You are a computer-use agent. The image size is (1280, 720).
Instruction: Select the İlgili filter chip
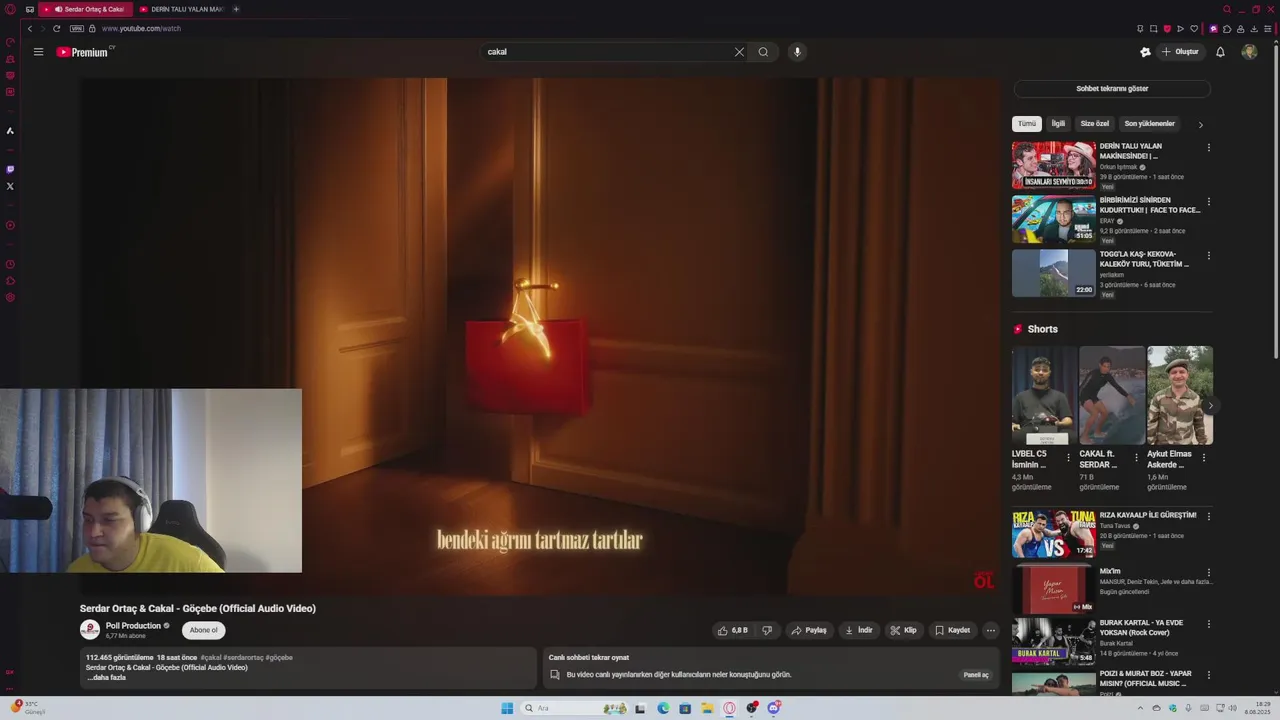(x=1058, y=124)
